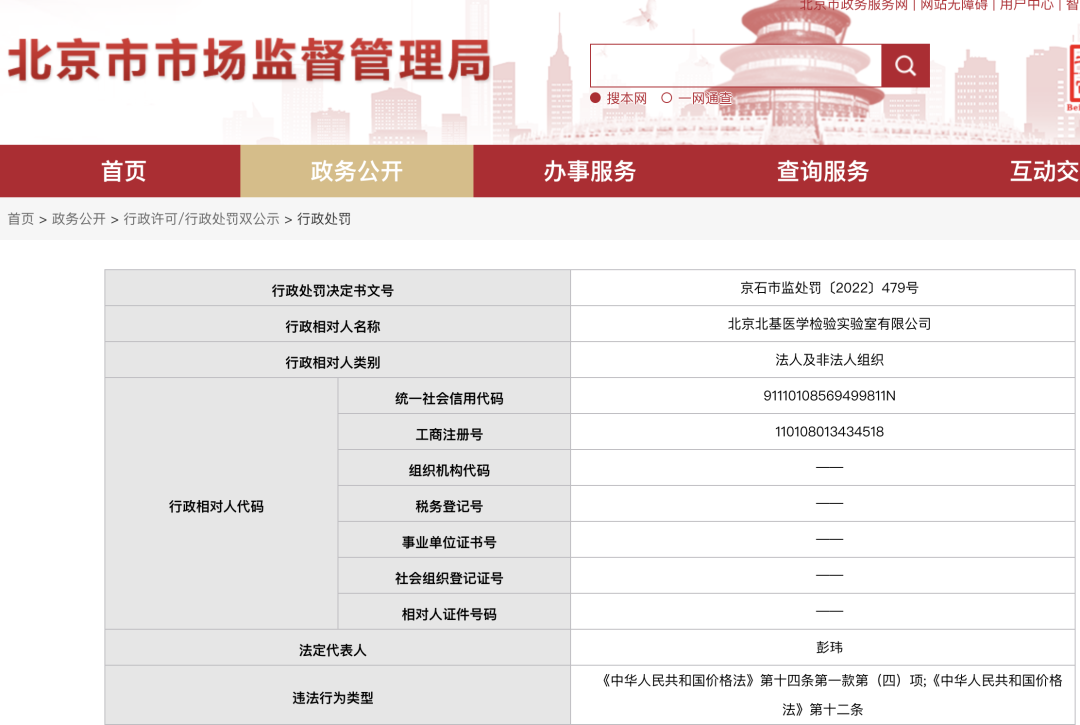Click the 法定代表人 label cell
This screenshot has width=1080, height=725.
click(338, 647)
